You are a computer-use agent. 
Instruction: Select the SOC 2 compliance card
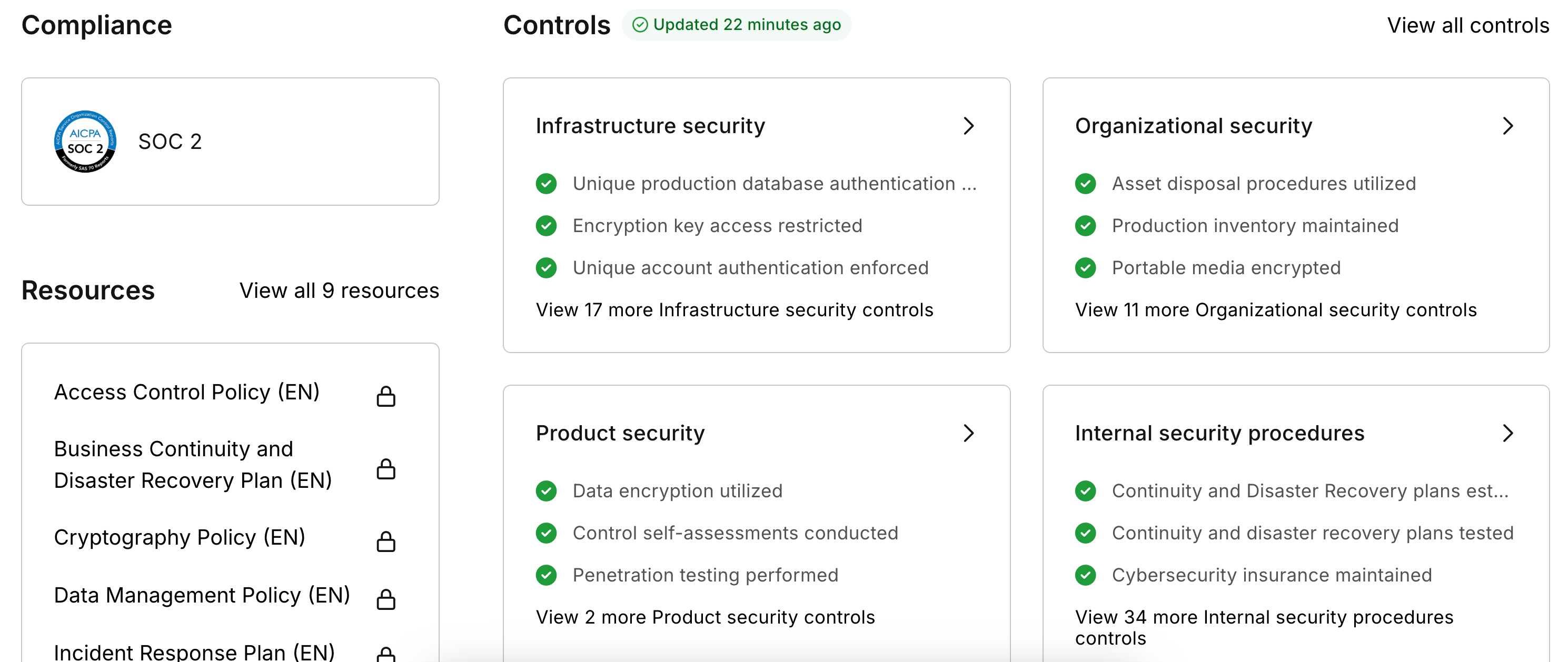pos(230,141)
